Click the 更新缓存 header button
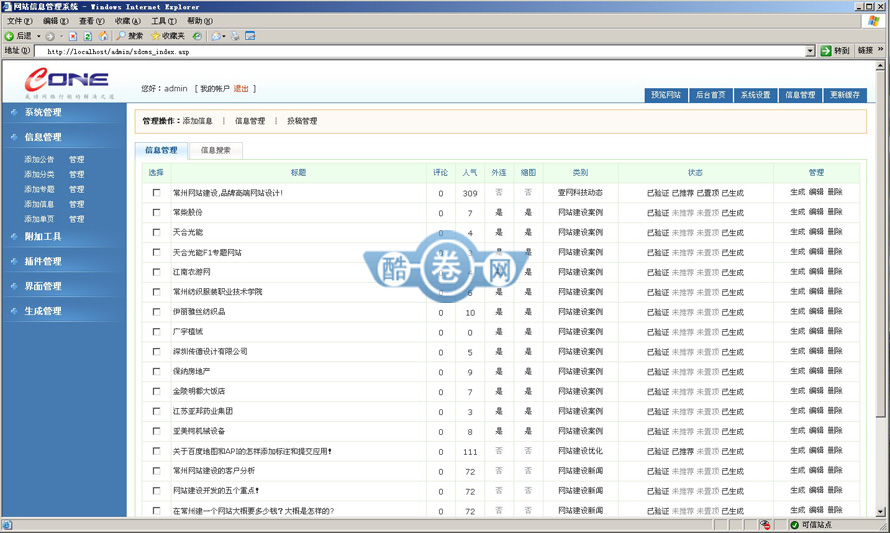 click(x=845, y=95)
